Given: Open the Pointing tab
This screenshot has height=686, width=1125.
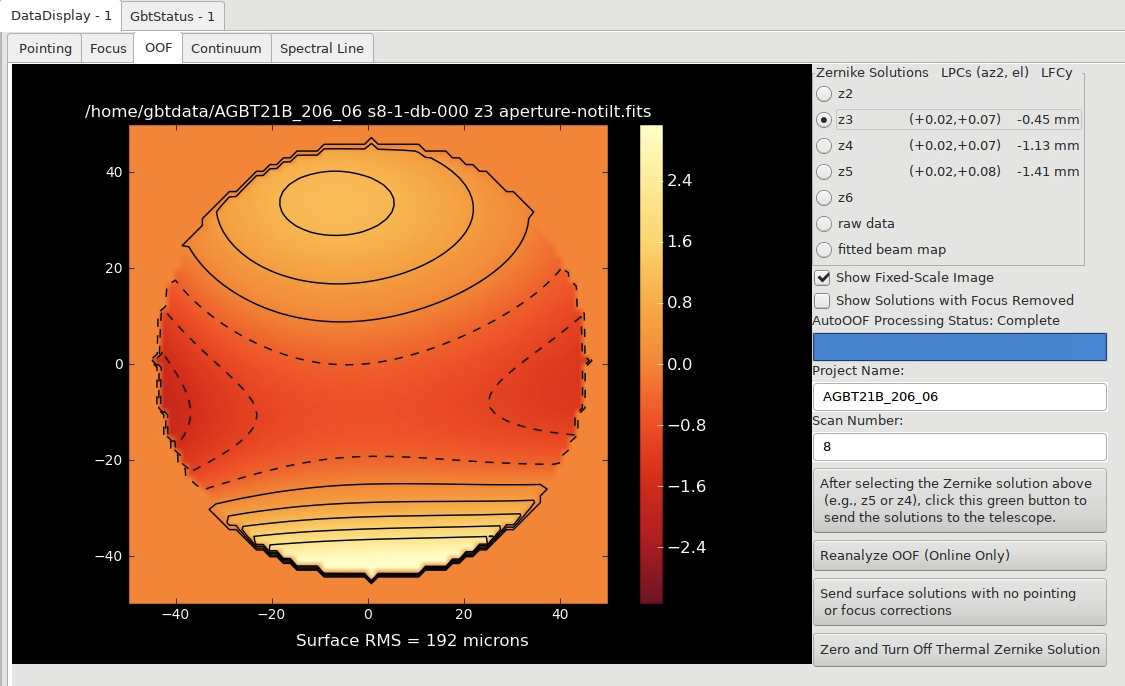Looking at the screenshot, I should tap(45, 48).
